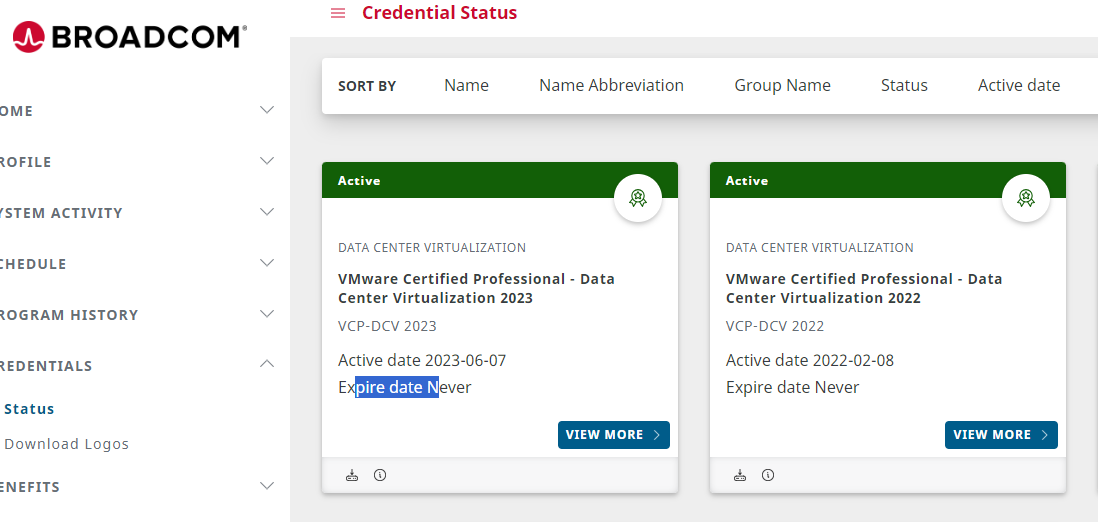Viewport: 1098px width, 522px height.
Task: Click the title ending 'Center Virtualization 2022'
Action: pyautogui.click(x=864, y=289)
